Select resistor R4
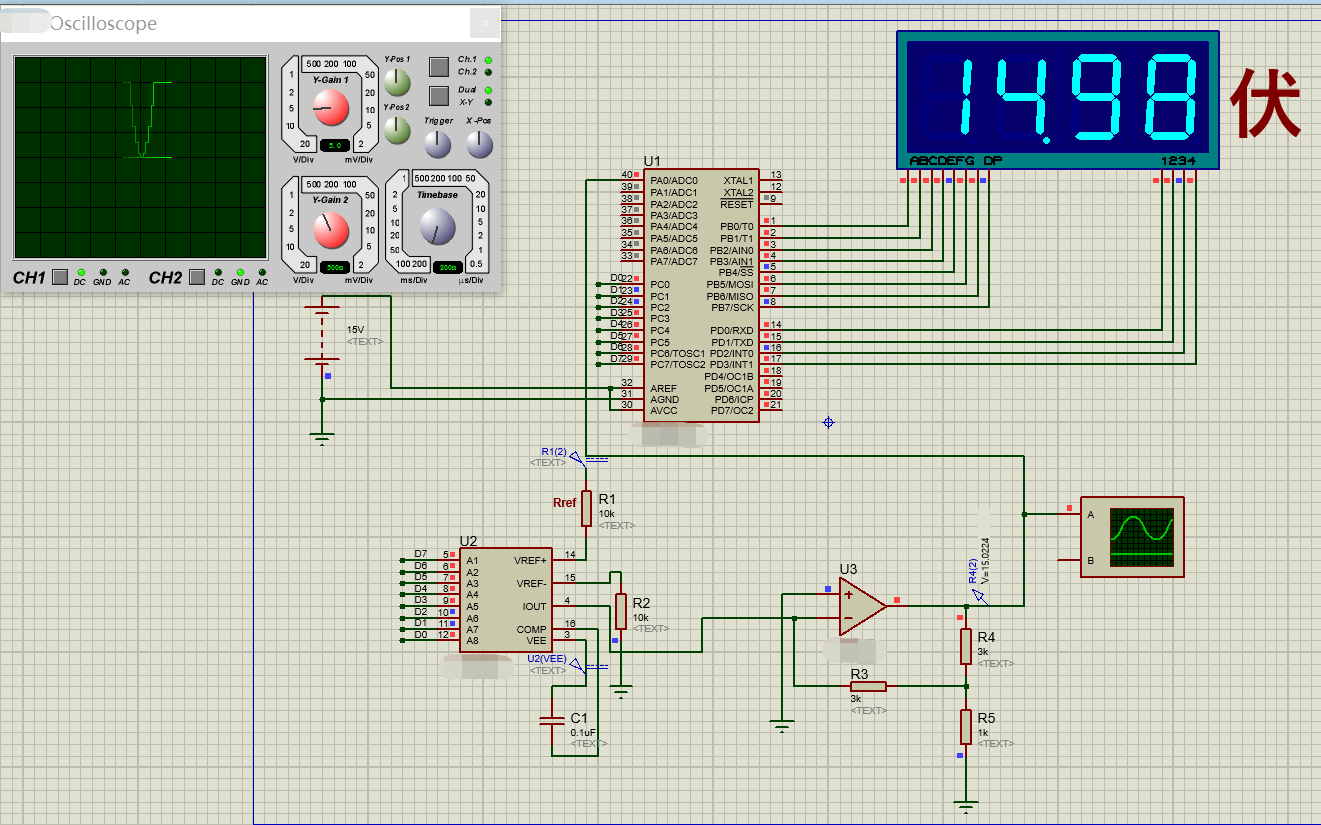The image size is (1321, 825). coord(966,646)
